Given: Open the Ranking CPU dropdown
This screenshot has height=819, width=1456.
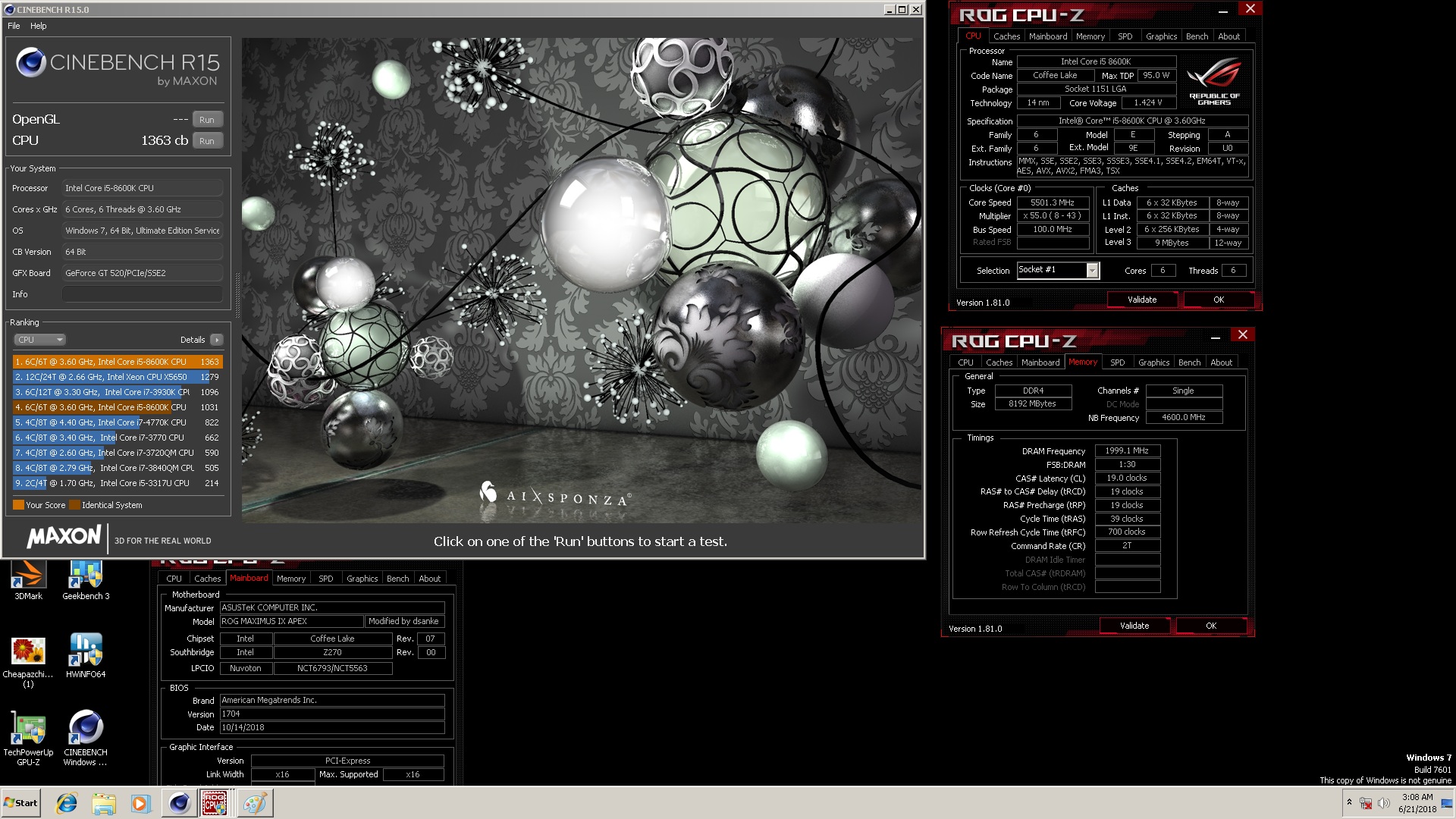Looking at the screenshot, I should coord(39,340).
